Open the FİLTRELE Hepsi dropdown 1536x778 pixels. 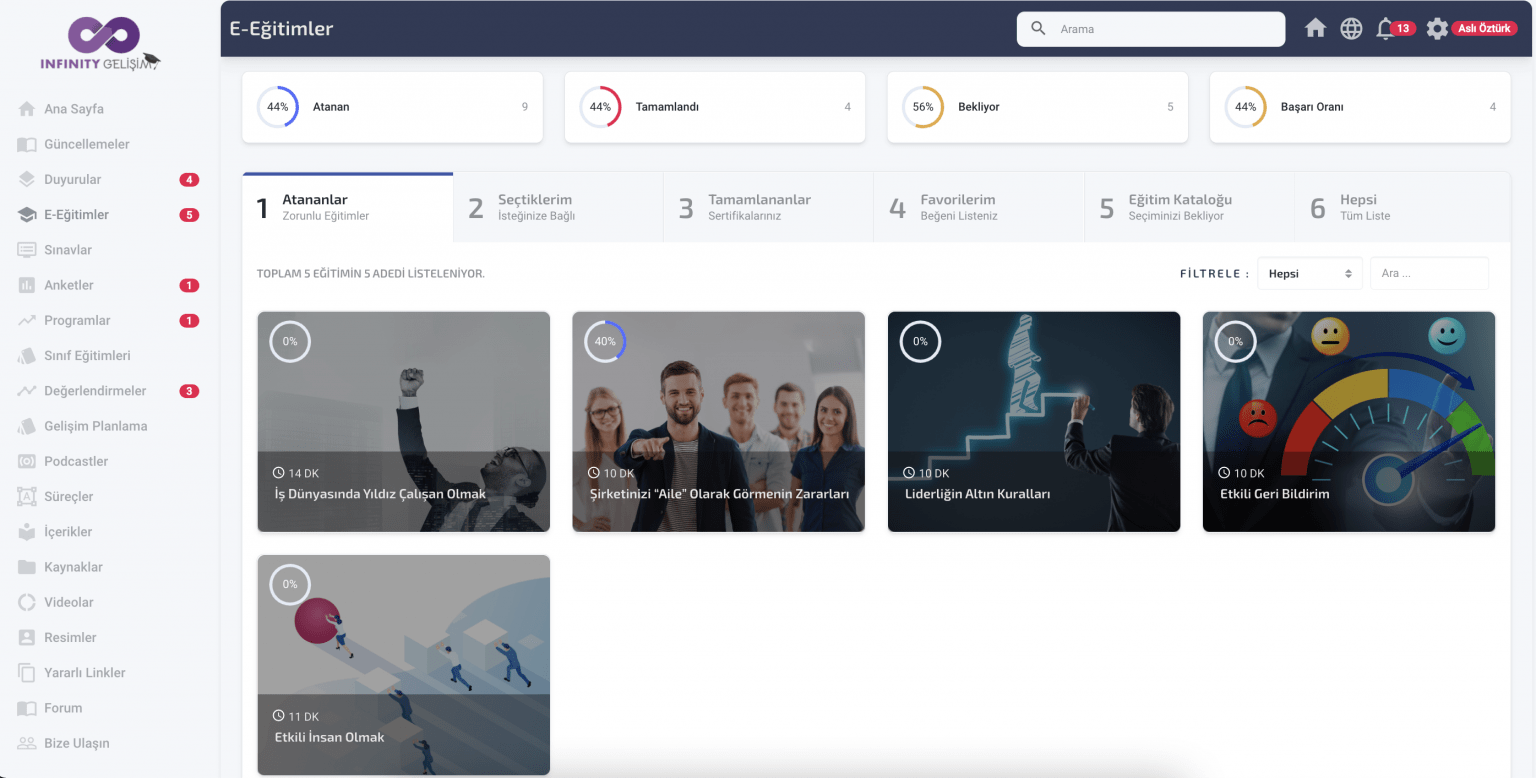point(1309,272)
